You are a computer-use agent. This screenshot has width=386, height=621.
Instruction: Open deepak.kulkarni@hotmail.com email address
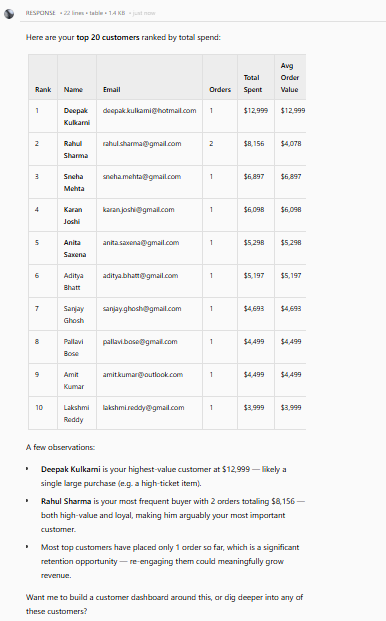(149, 110)
